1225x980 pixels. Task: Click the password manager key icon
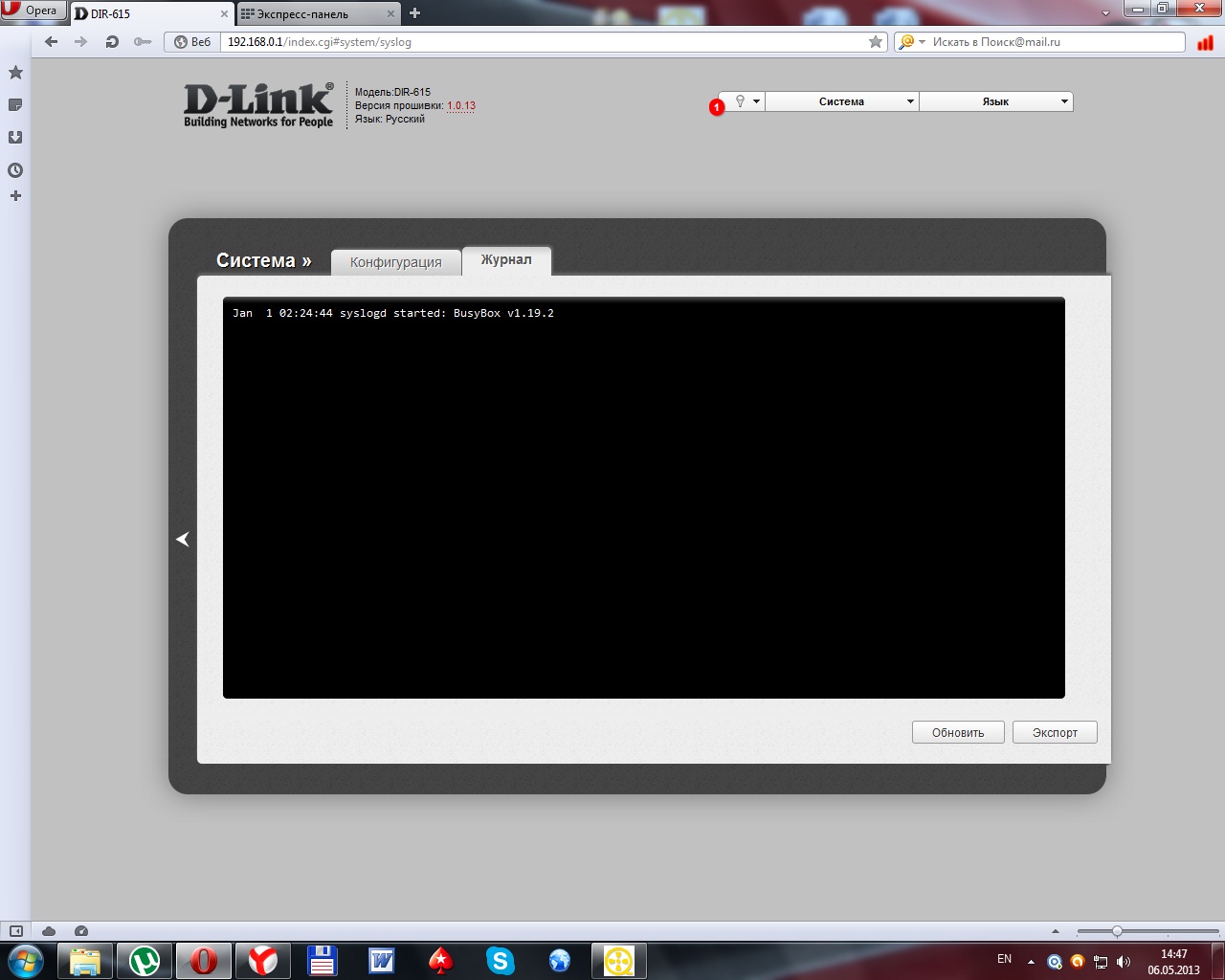coord(143,42)
